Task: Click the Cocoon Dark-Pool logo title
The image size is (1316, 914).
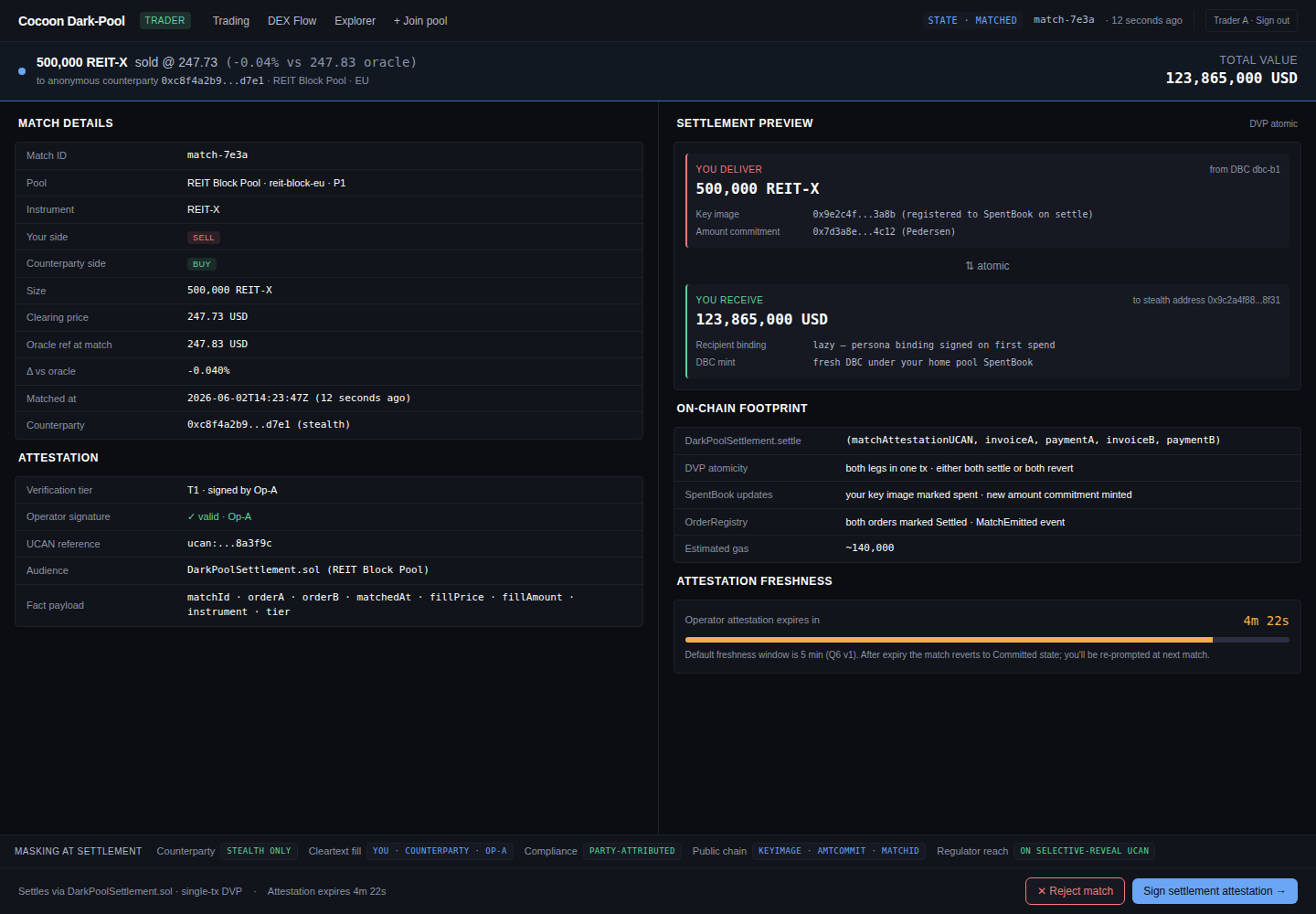Action: coord(71,21)
